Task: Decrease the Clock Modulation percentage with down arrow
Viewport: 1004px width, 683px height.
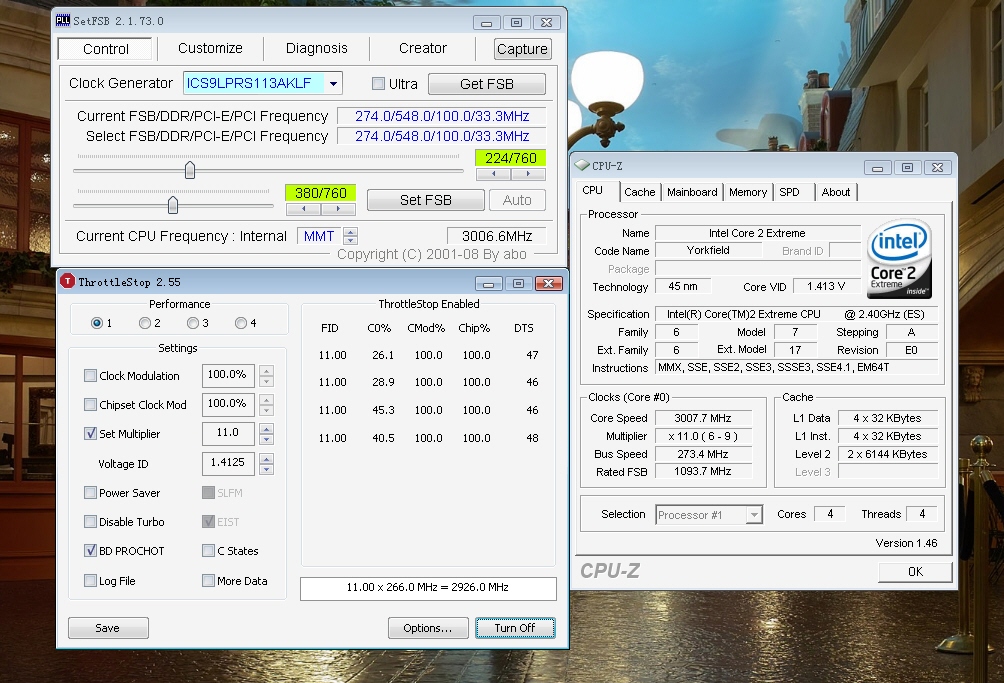Action: coord(266,381)
